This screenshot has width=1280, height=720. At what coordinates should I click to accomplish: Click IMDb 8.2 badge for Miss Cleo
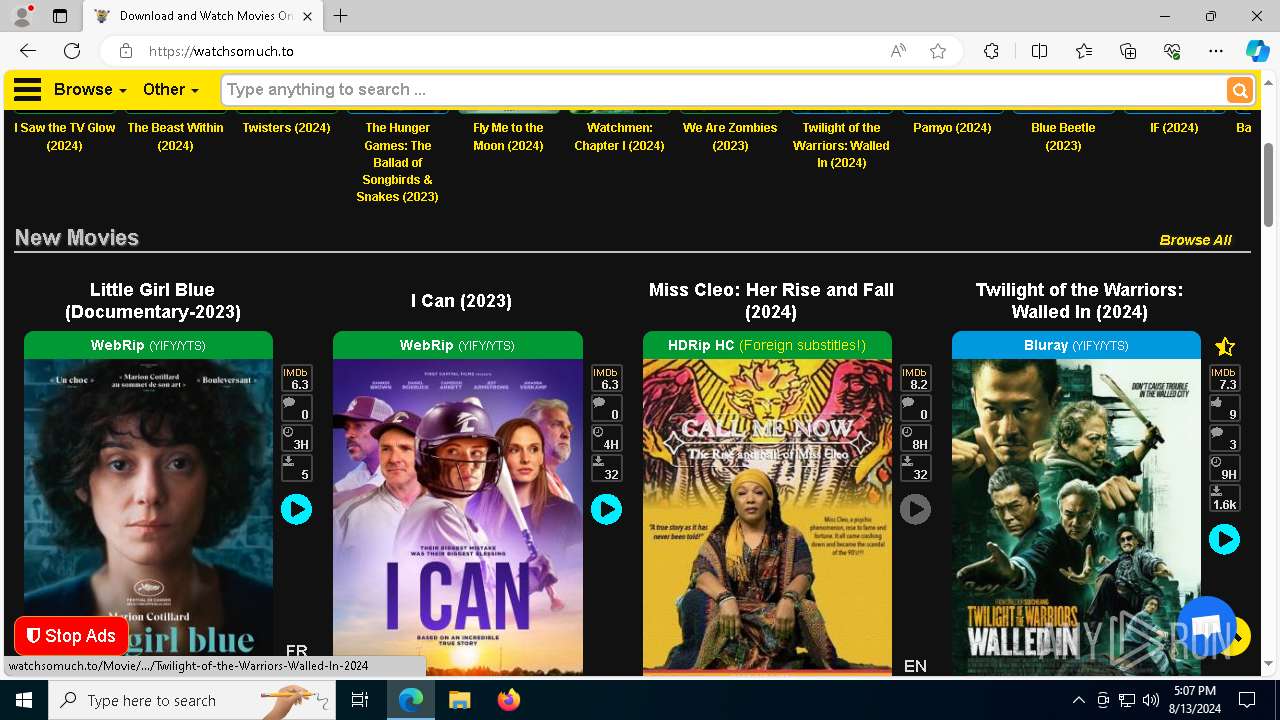pyautogui.click(x=916, y=378)
